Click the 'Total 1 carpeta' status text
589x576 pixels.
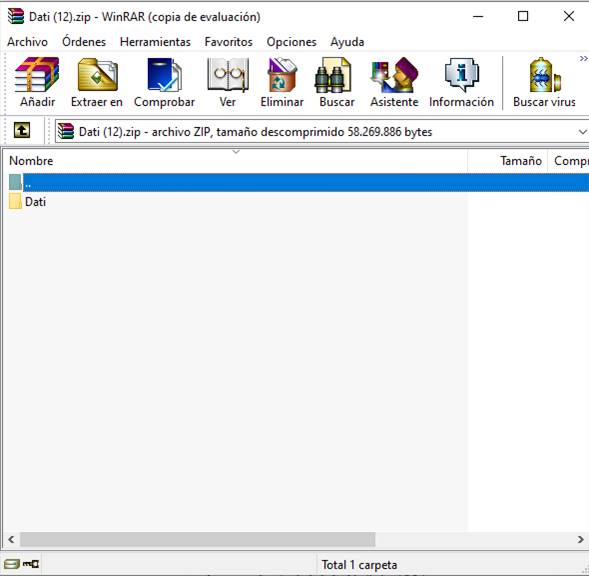tap(359, 565)
